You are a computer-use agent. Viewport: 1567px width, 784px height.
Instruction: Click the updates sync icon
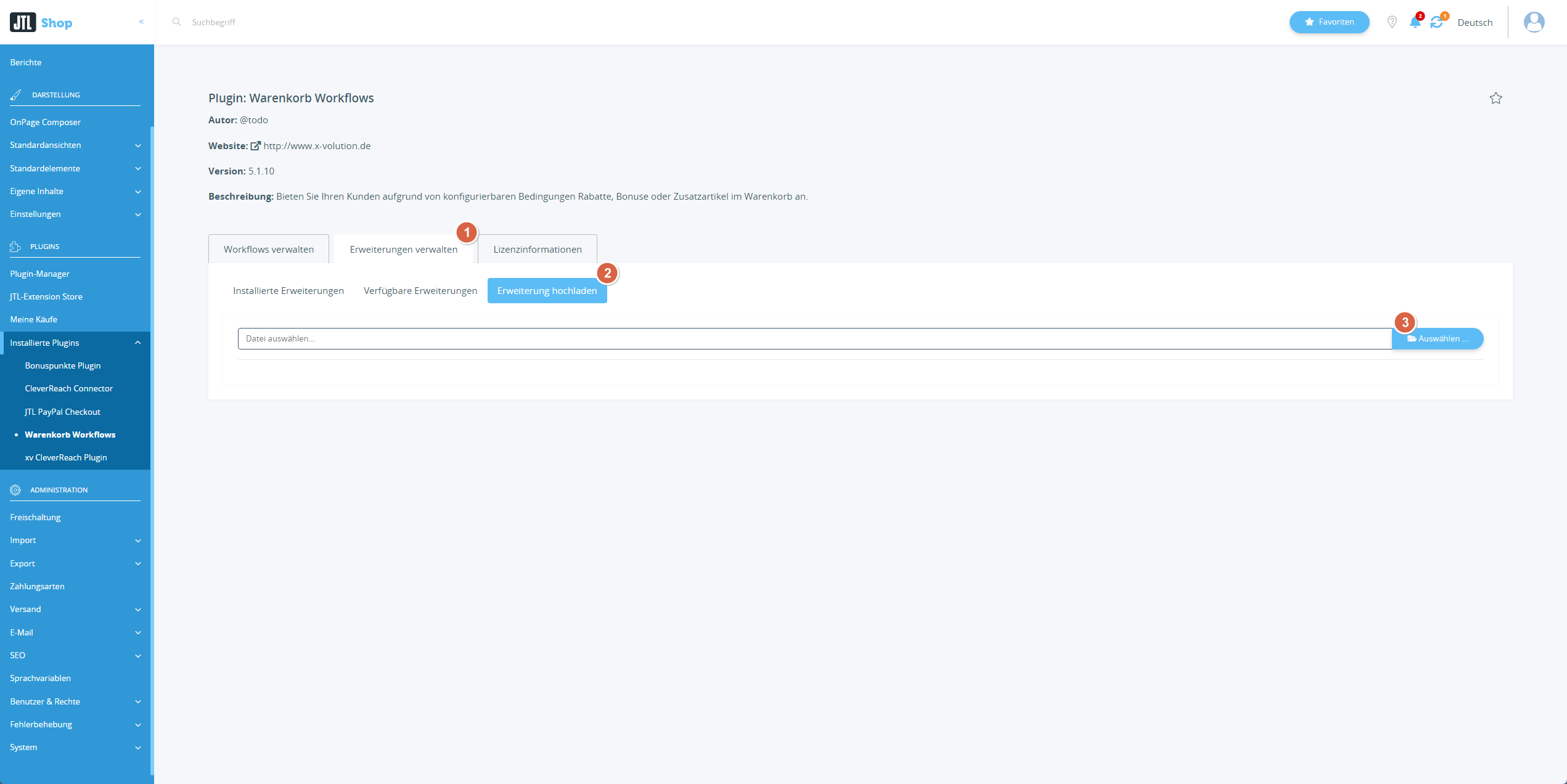pos(1438,22)
